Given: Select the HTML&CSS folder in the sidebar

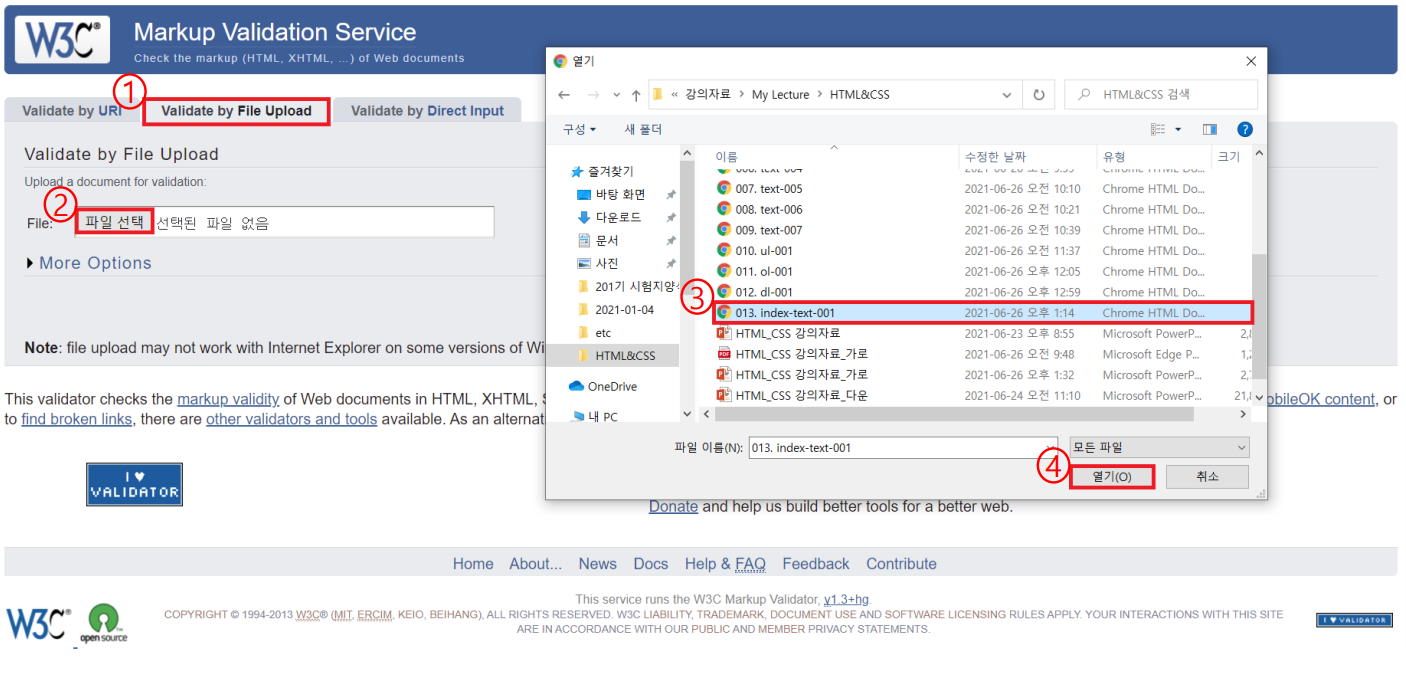Looking at the screenshot, I should (625, 356).
